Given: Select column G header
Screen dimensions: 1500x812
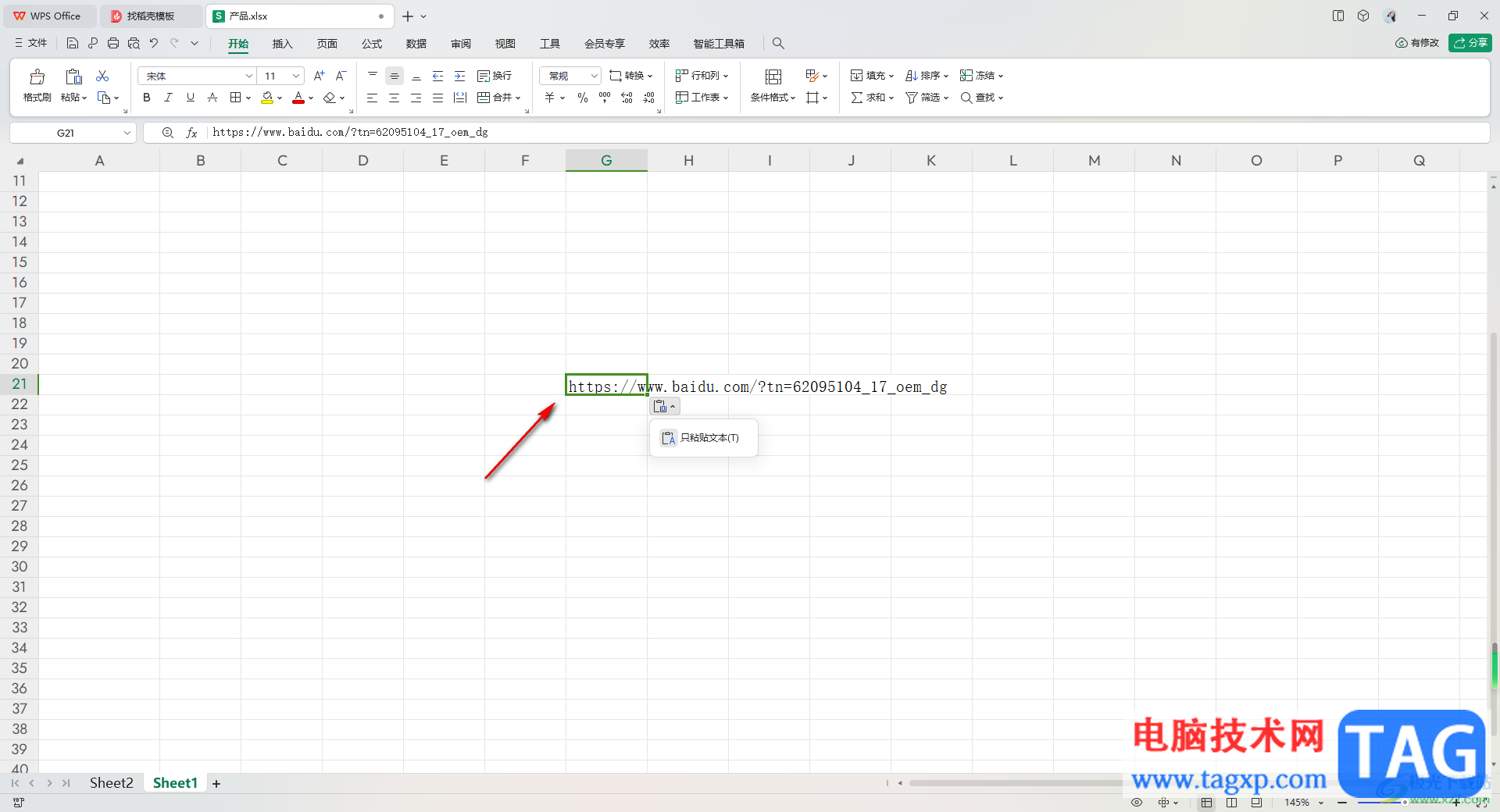Looking at the screenshot, I should 606,160.
